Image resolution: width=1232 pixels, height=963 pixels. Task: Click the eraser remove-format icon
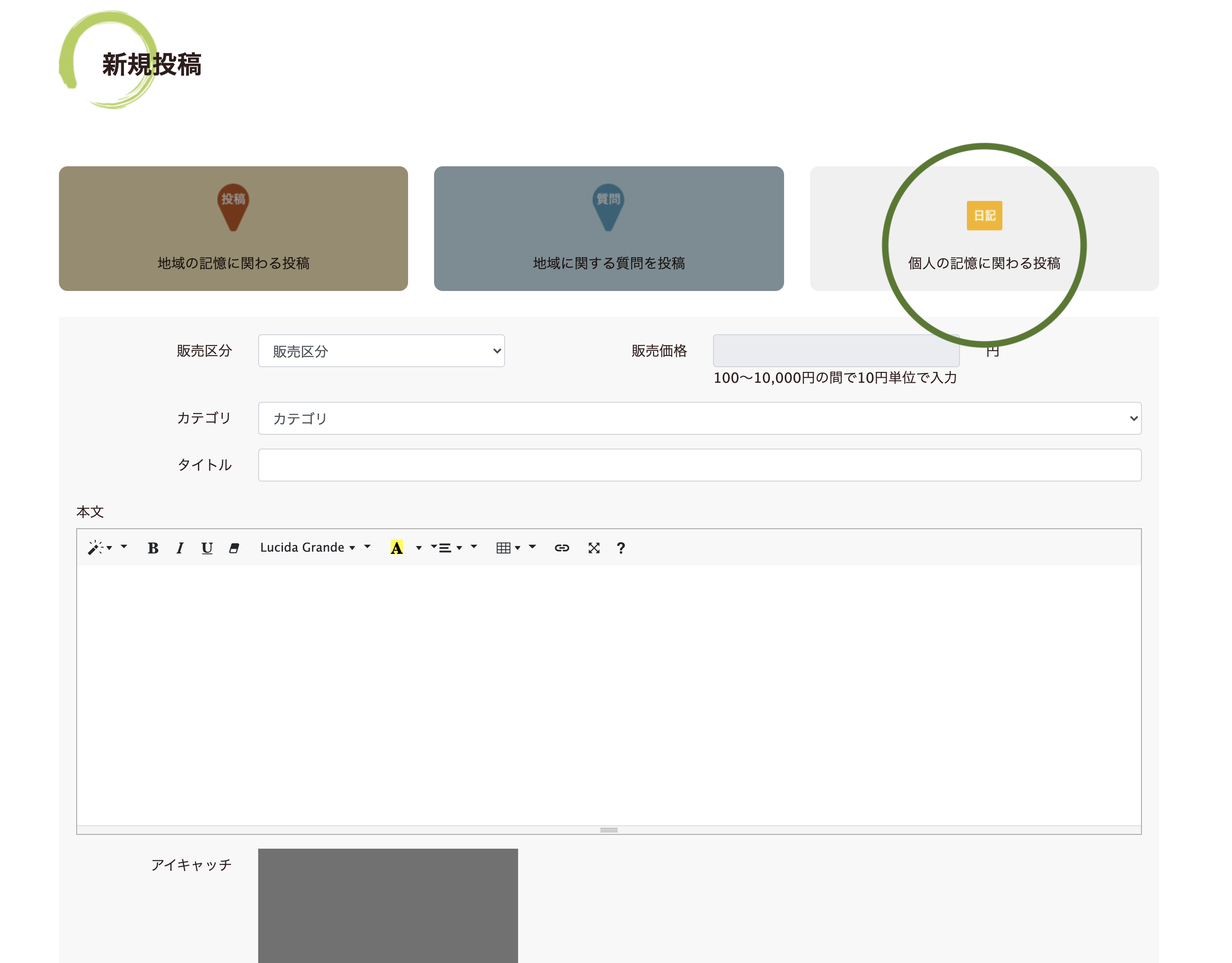[234, 547]
